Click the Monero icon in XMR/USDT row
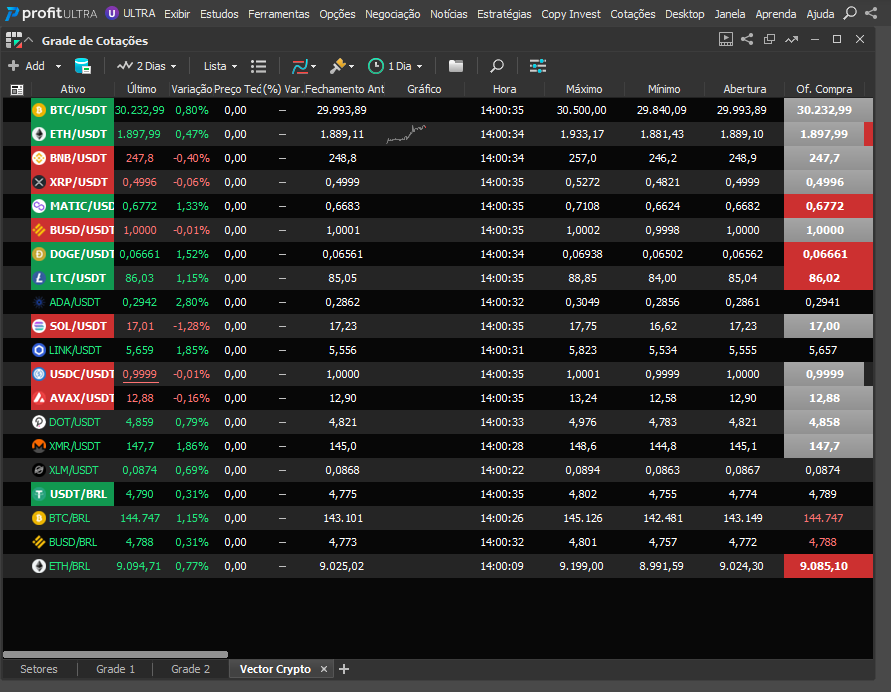891x692 pixels. (x=39, y=446)
